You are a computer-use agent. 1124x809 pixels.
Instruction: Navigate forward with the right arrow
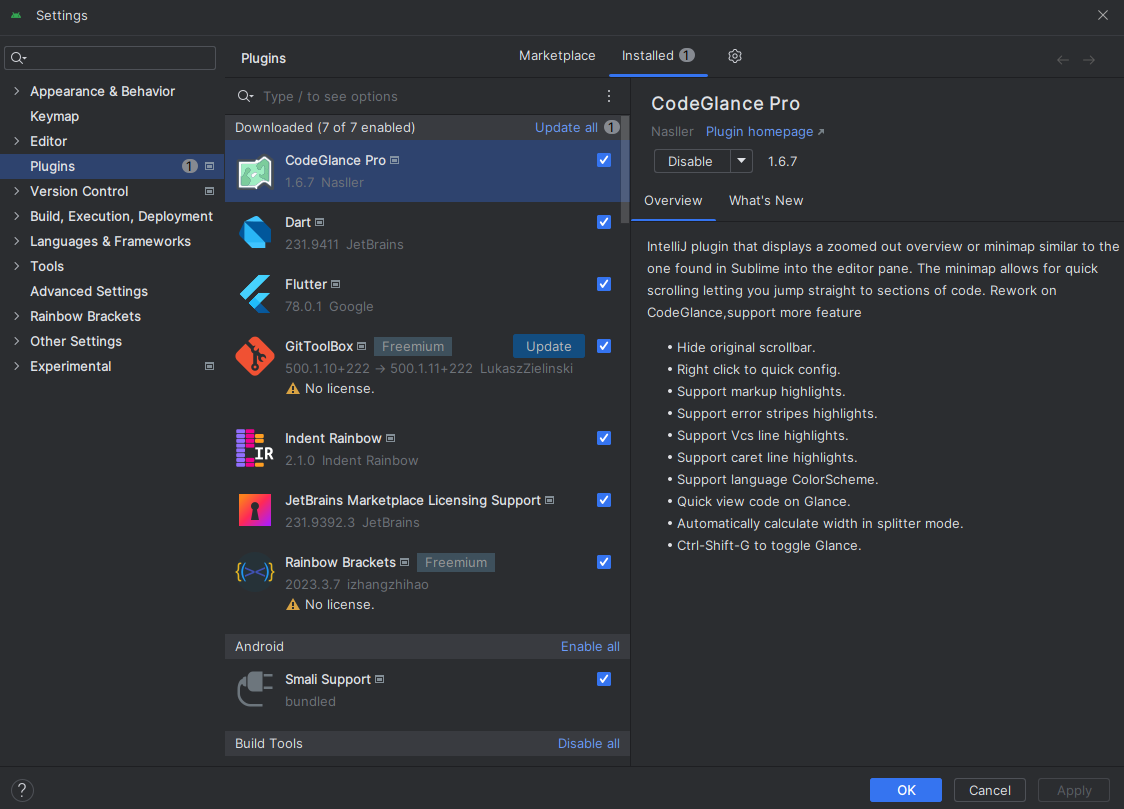tap(1089, 60)
